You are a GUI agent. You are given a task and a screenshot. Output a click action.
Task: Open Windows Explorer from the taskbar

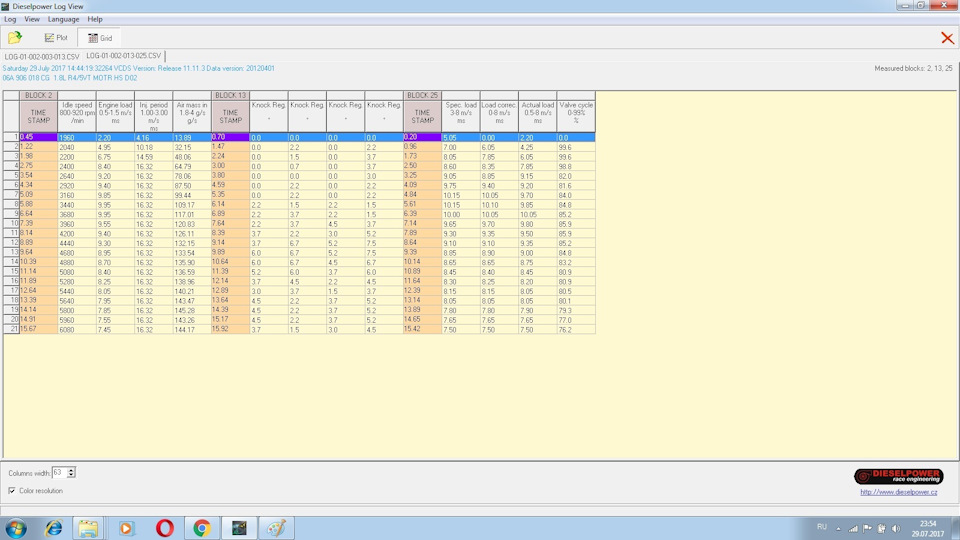[x=88, y=528]
